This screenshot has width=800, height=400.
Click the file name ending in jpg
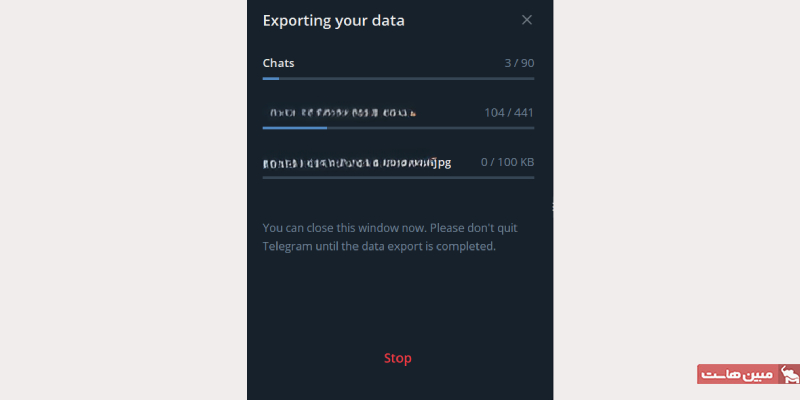[x=357, y=163]
